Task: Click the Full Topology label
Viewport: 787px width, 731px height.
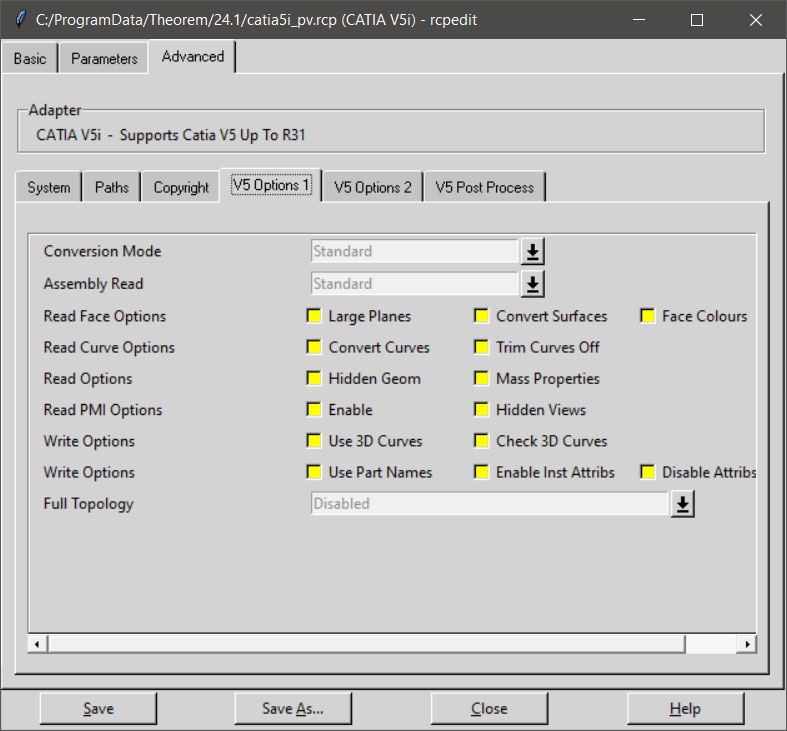Action: pos(88,504)
